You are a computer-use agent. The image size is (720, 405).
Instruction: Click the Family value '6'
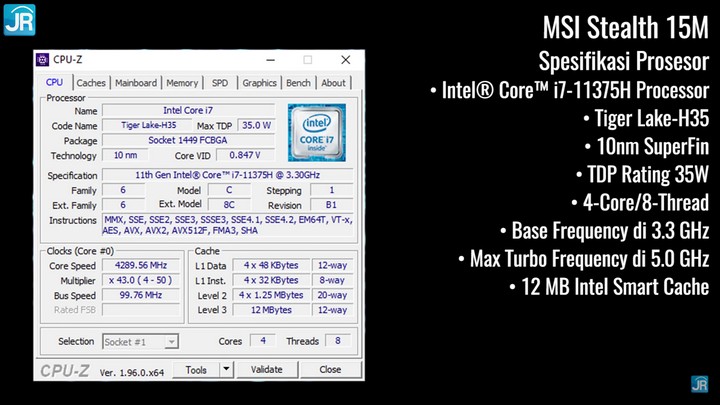click(x=123, y=190)
